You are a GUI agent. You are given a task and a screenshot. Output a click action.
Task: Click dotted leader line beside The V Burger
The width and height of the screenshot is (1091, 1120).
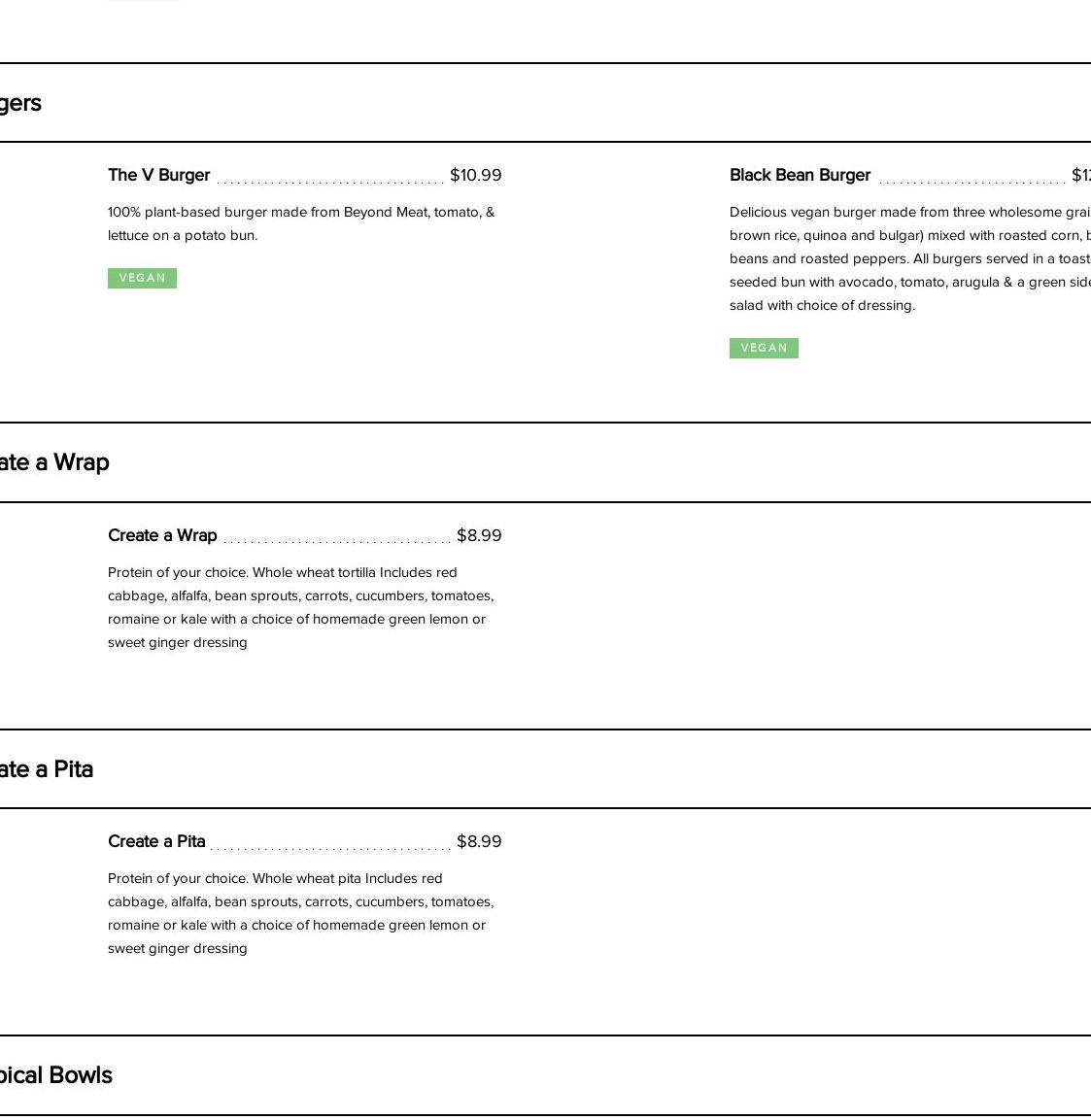[x=330, y=180]
